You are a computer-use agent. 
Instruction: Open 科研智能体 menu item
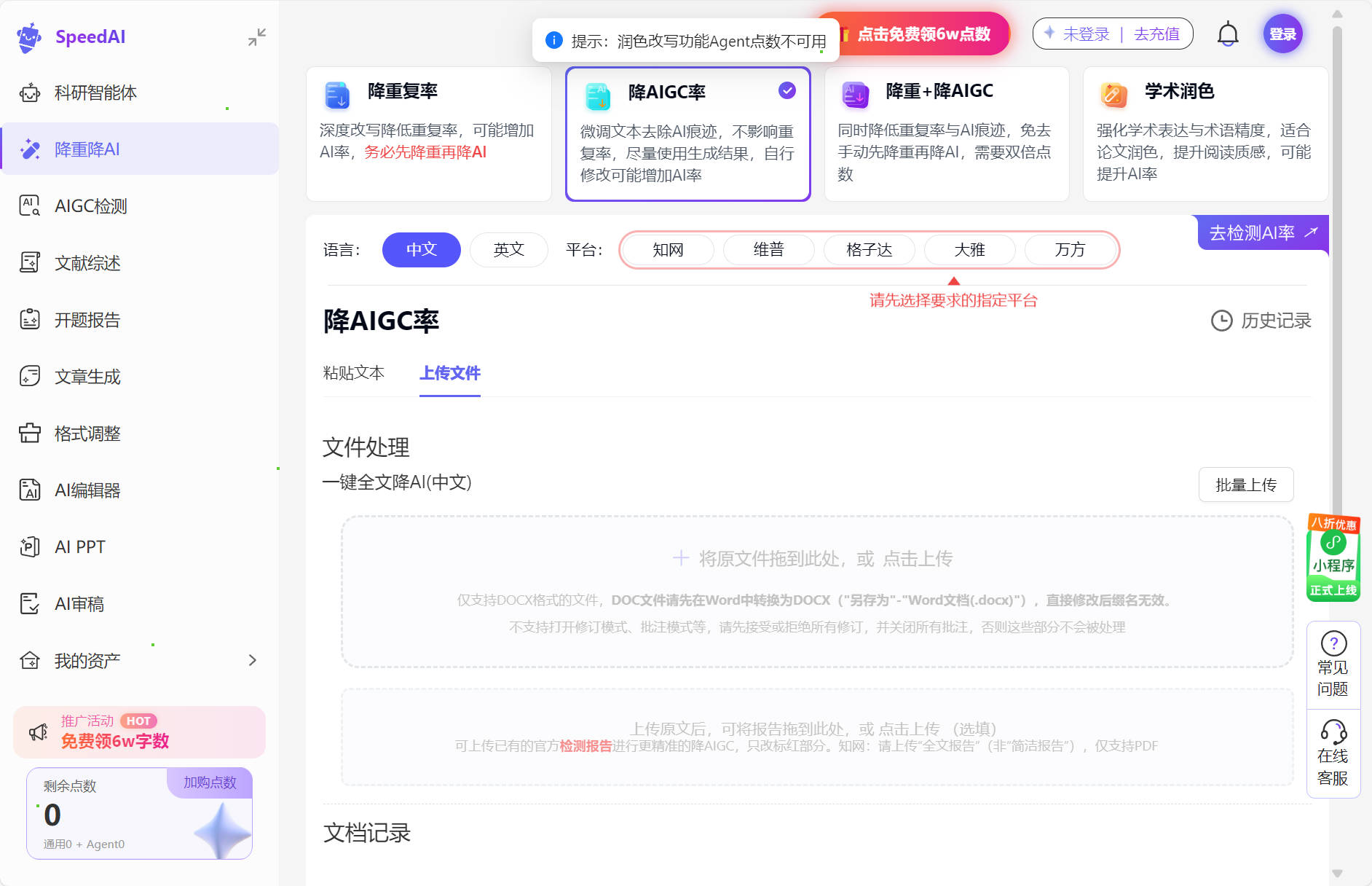[140, 93]
